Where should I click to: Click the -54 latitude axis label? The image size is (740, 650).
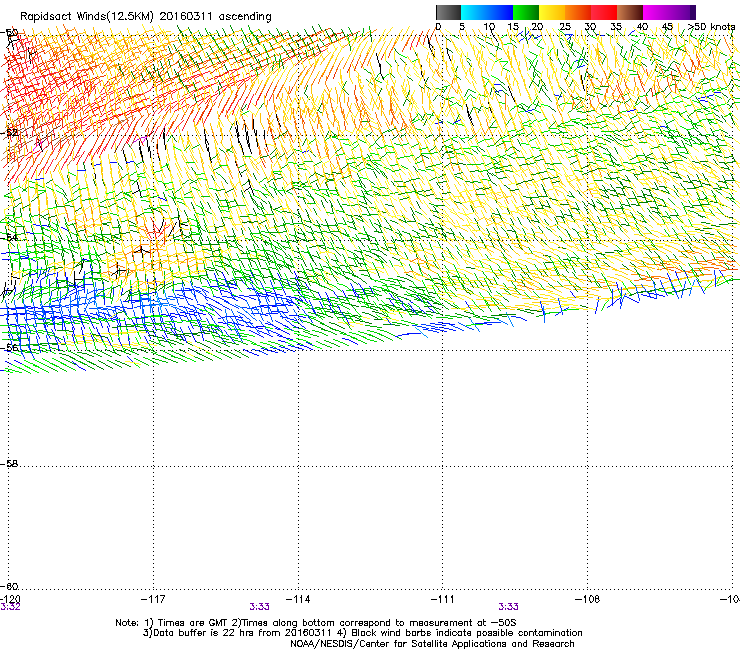(9, 237)
